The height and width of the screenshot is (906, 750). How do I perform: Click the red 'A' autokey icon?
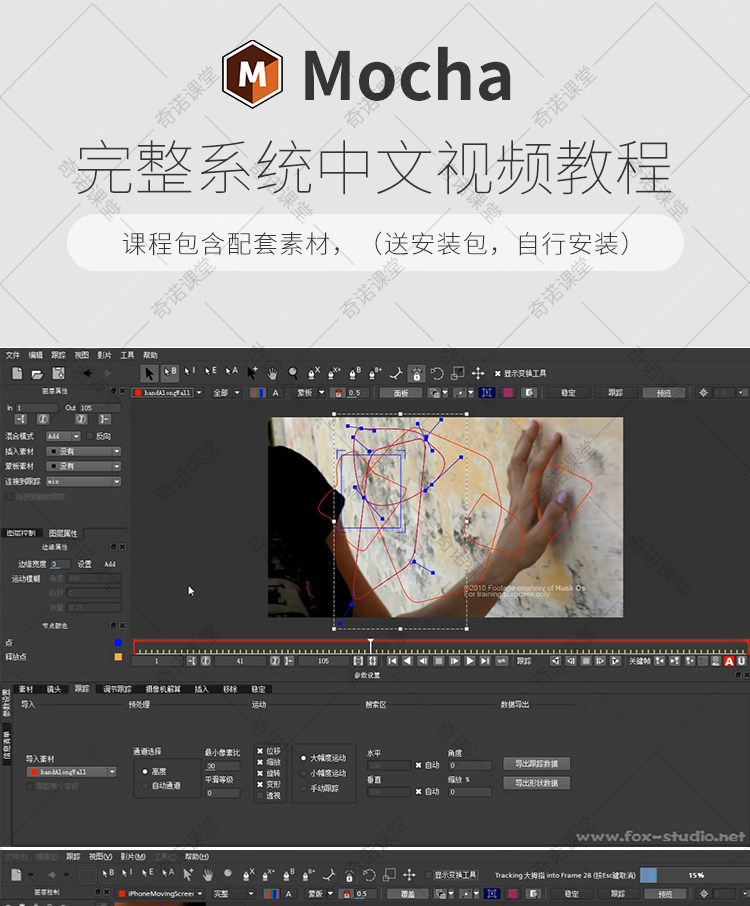[729, 661]
